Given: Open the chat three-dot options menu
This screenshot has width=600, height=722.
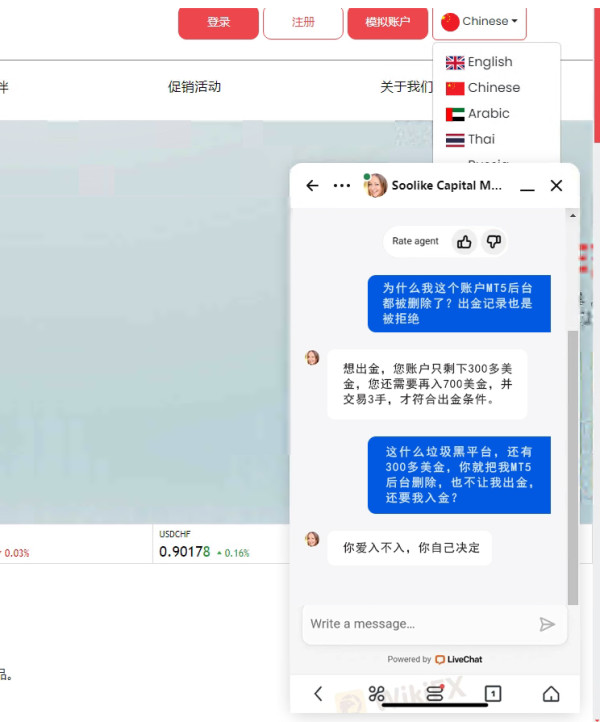Looking at the screenshot, I should tap(341, 186).
